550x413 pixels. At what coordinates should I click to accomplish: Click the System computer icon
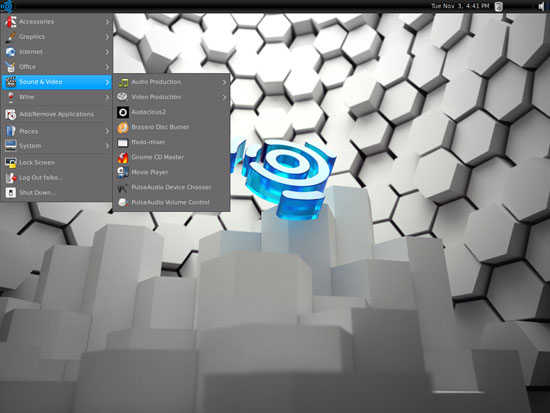coord(11,146)
